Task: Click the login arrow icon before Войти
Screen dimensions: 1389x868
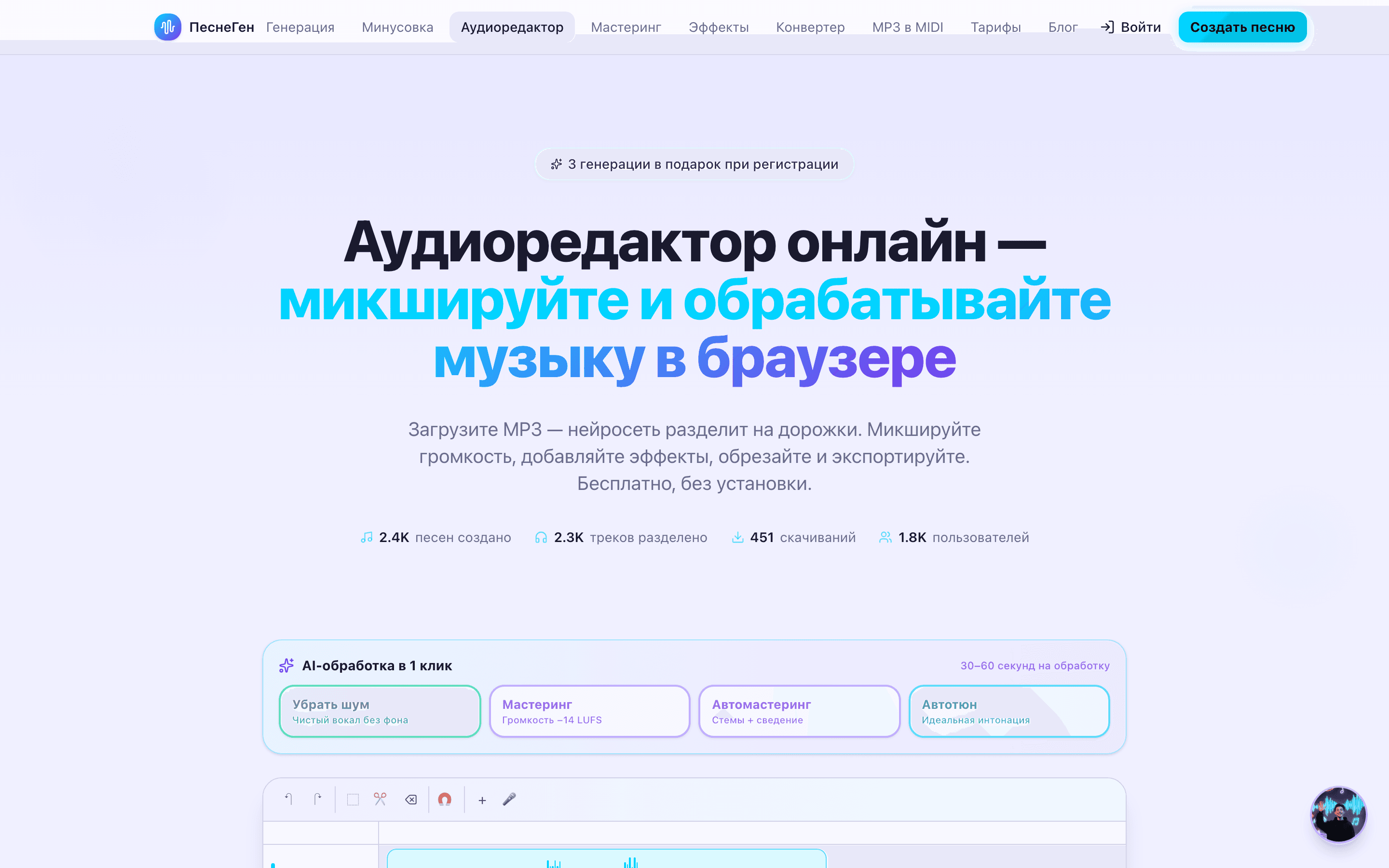Action: pos(1107,27)
